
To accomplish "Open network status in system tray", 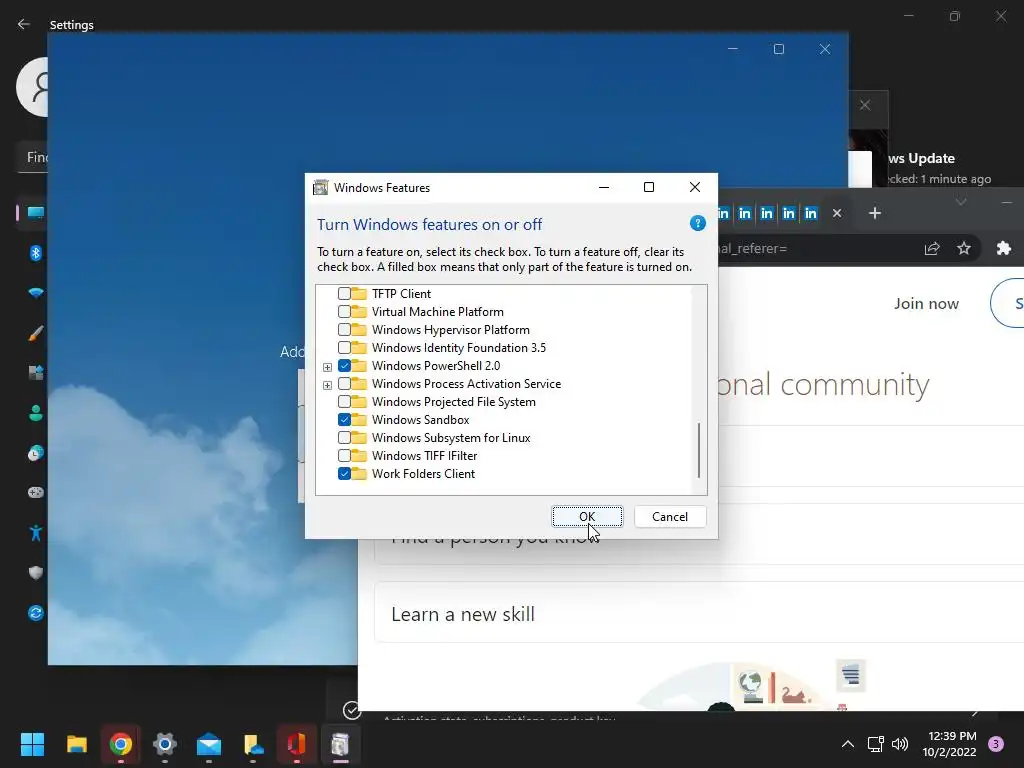I will 875,744.
